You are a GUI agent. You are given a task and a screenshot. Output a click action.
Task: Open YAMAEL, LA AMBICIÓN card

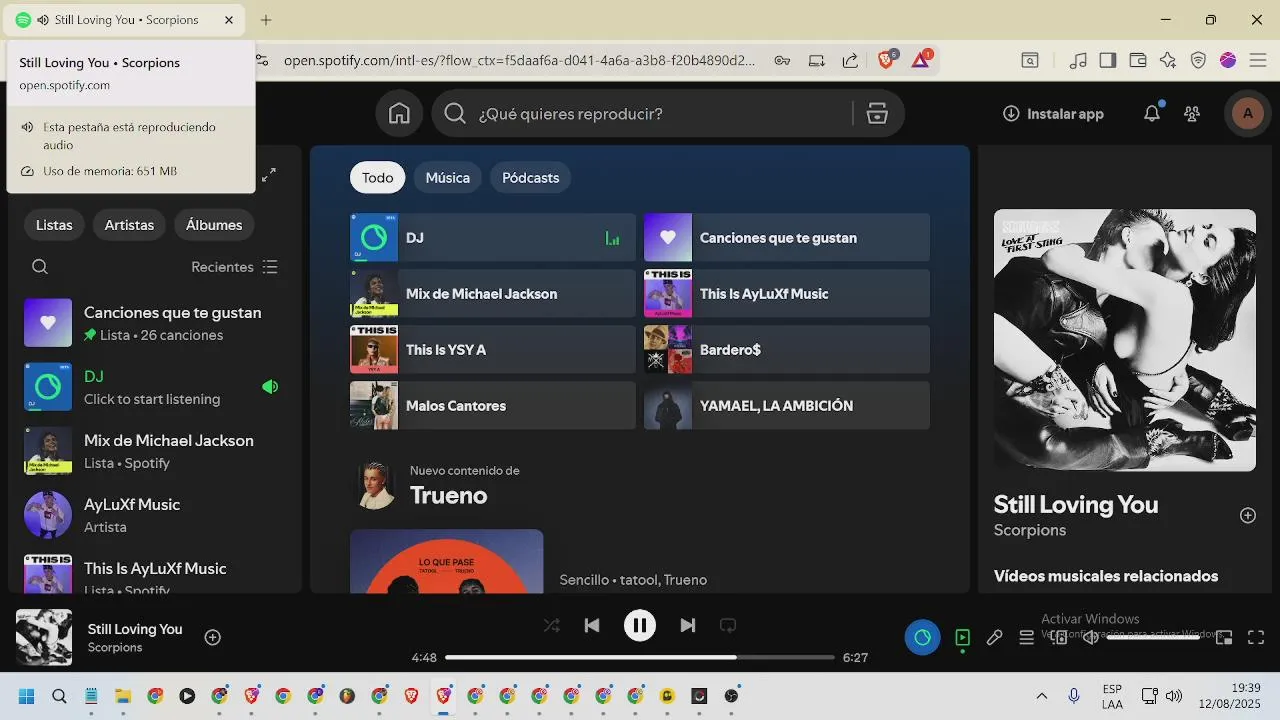click(x=787, y=406)
